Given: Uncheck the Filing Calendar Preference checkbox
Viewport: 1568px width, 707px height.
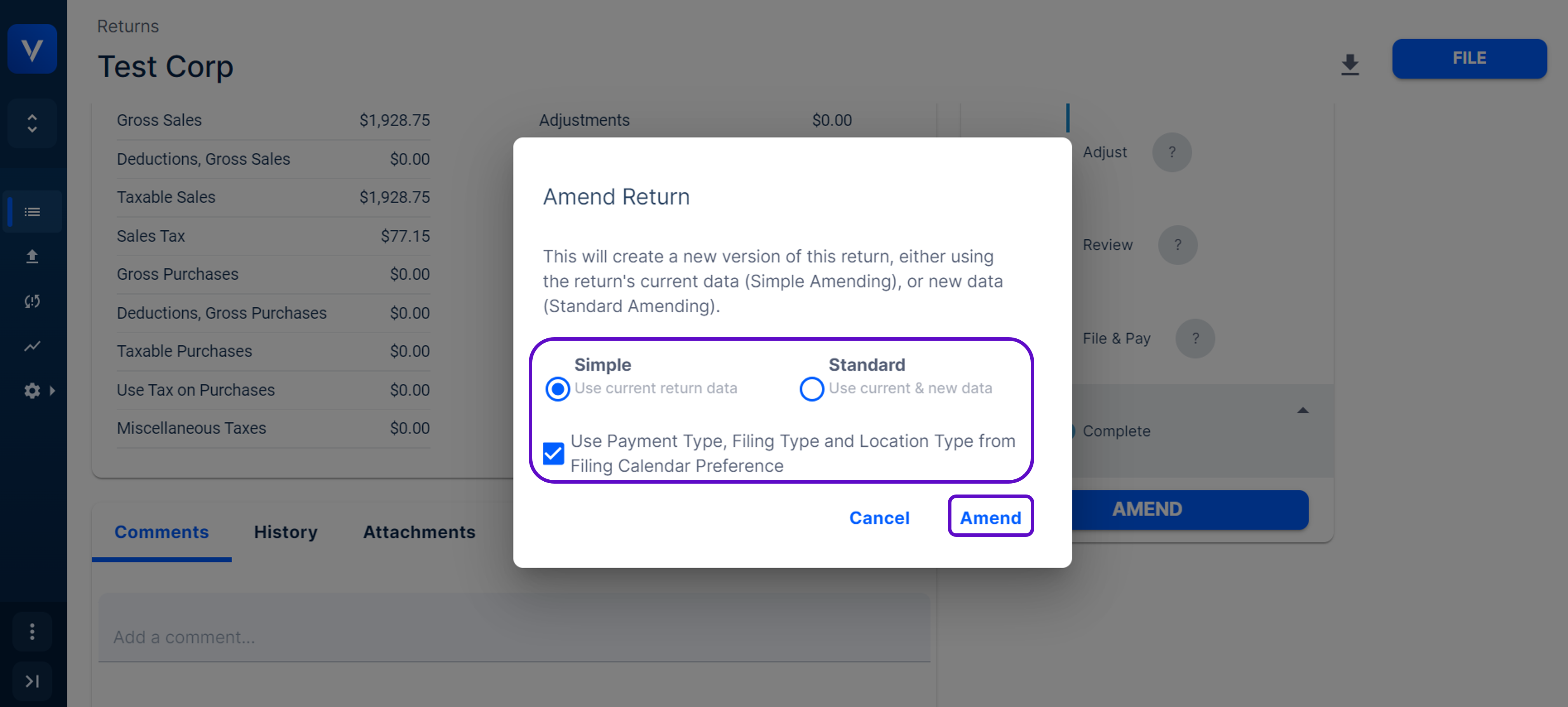Looking at the screenshot, I should coord(553,453).
